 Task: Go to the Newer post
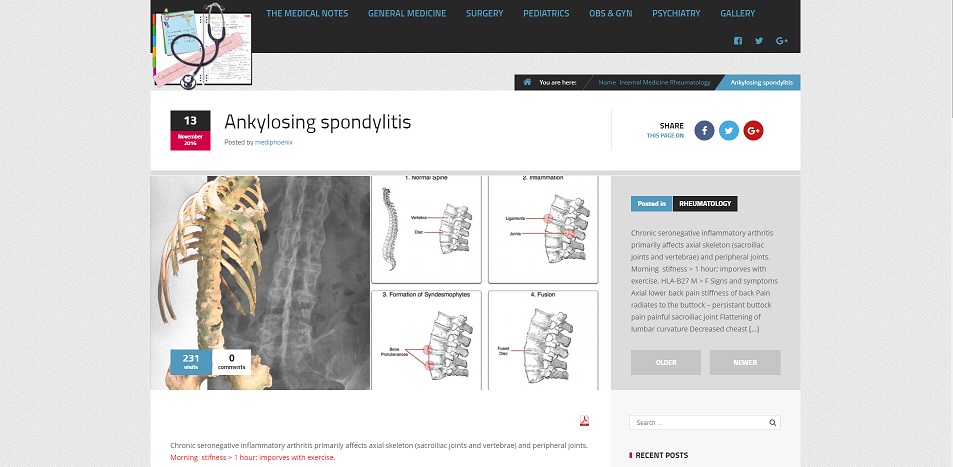coord(745,362)
